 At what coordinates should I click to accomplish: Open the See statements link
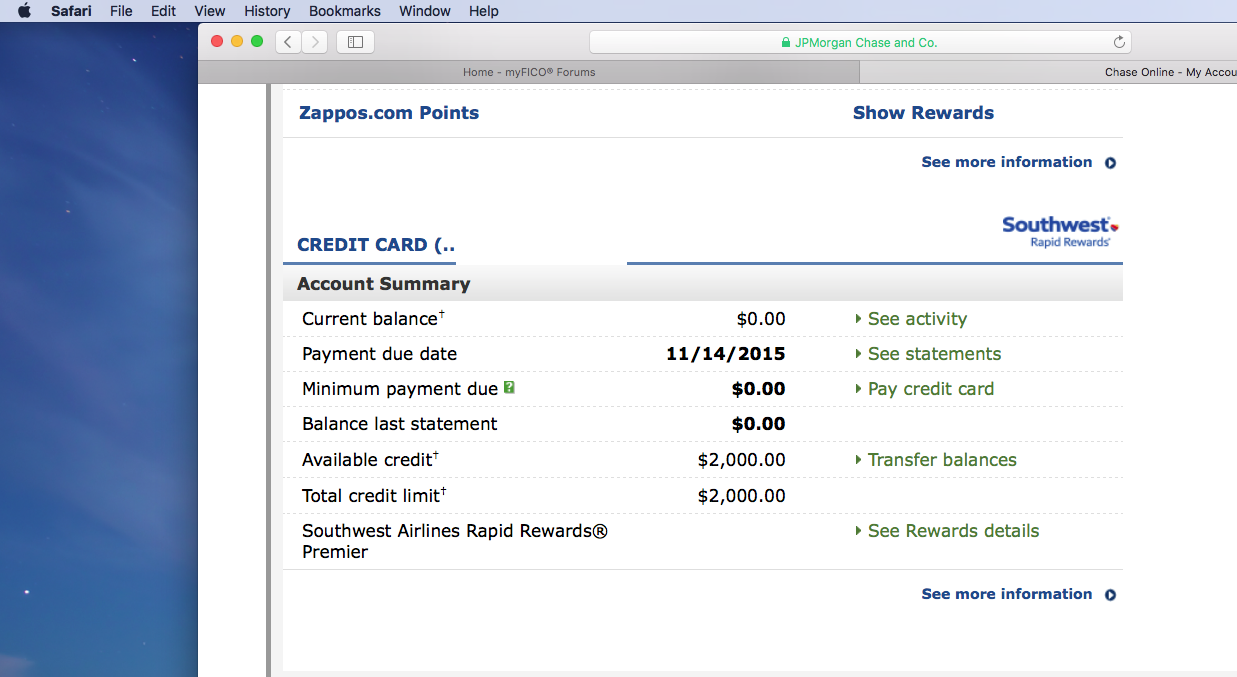(934, 354)
